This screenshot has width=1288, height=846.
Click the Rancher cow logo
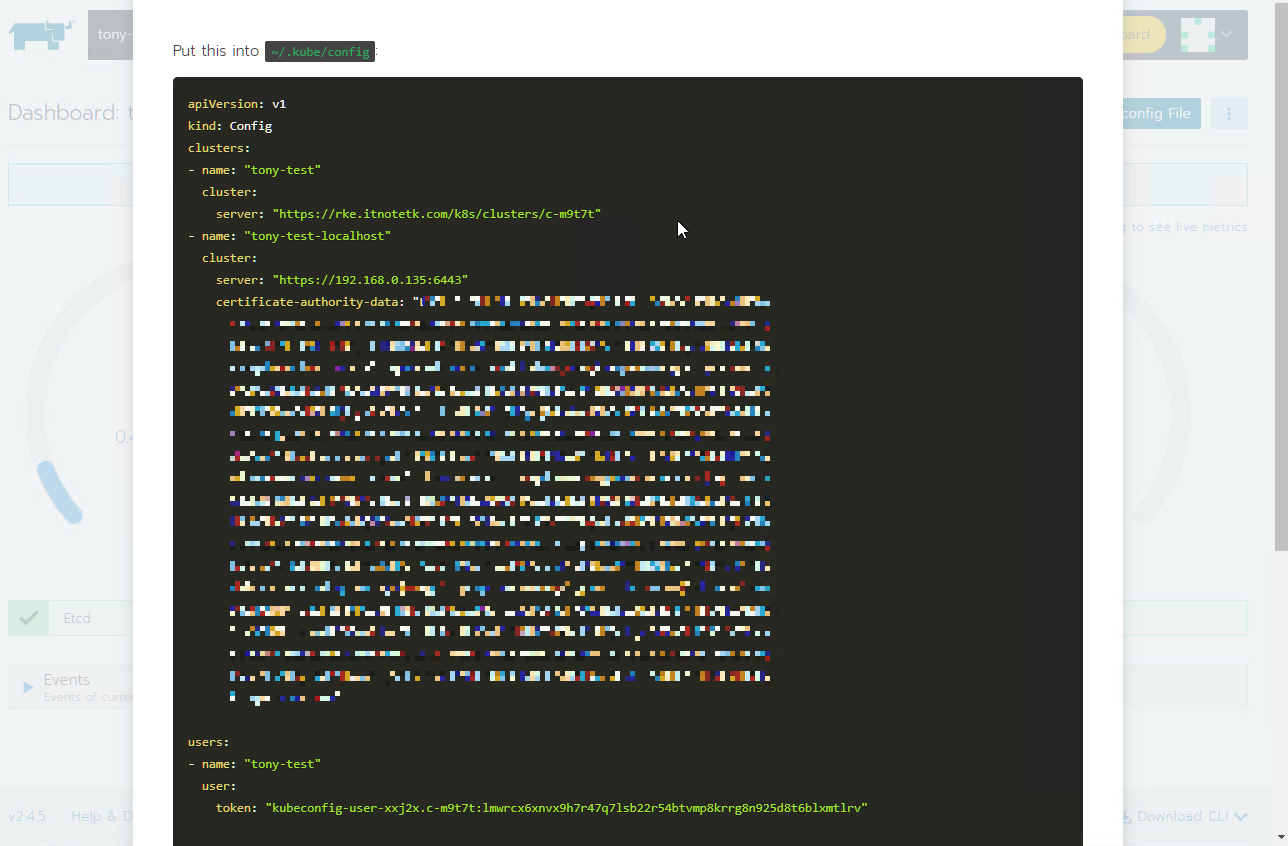(41, 35)
